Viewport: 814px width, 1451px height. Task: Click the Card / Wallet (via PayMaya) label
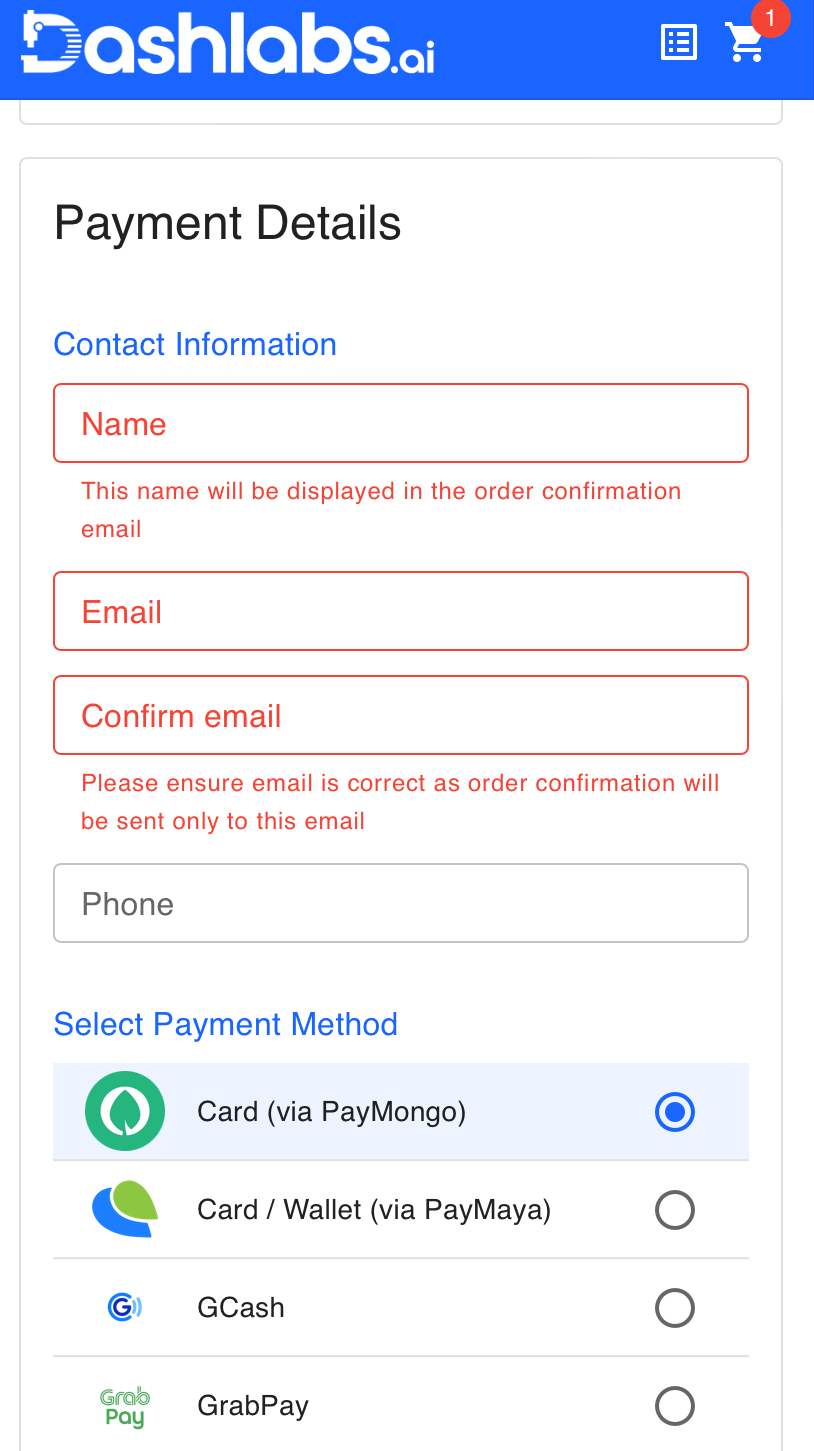click(374, 1210)
